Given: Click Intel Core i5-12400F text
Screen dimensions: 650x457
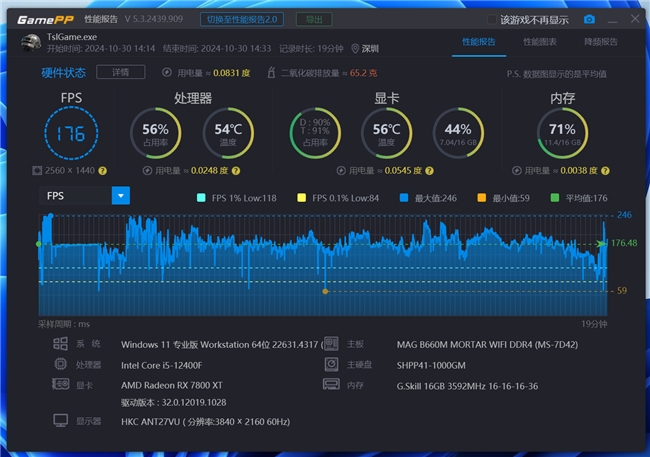Looking at the screenshot, I should pos(162,365).
